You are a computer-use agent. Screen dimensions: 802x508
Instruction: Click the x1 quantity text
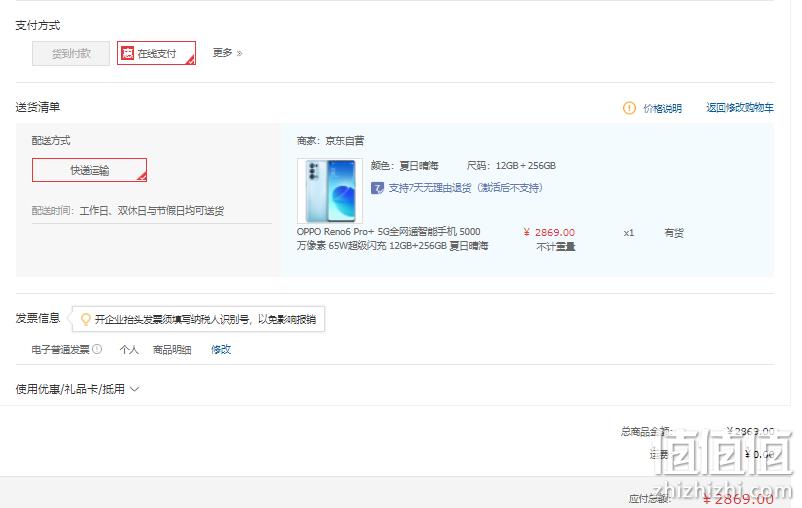pyautogui.click(x=629, y=233)
